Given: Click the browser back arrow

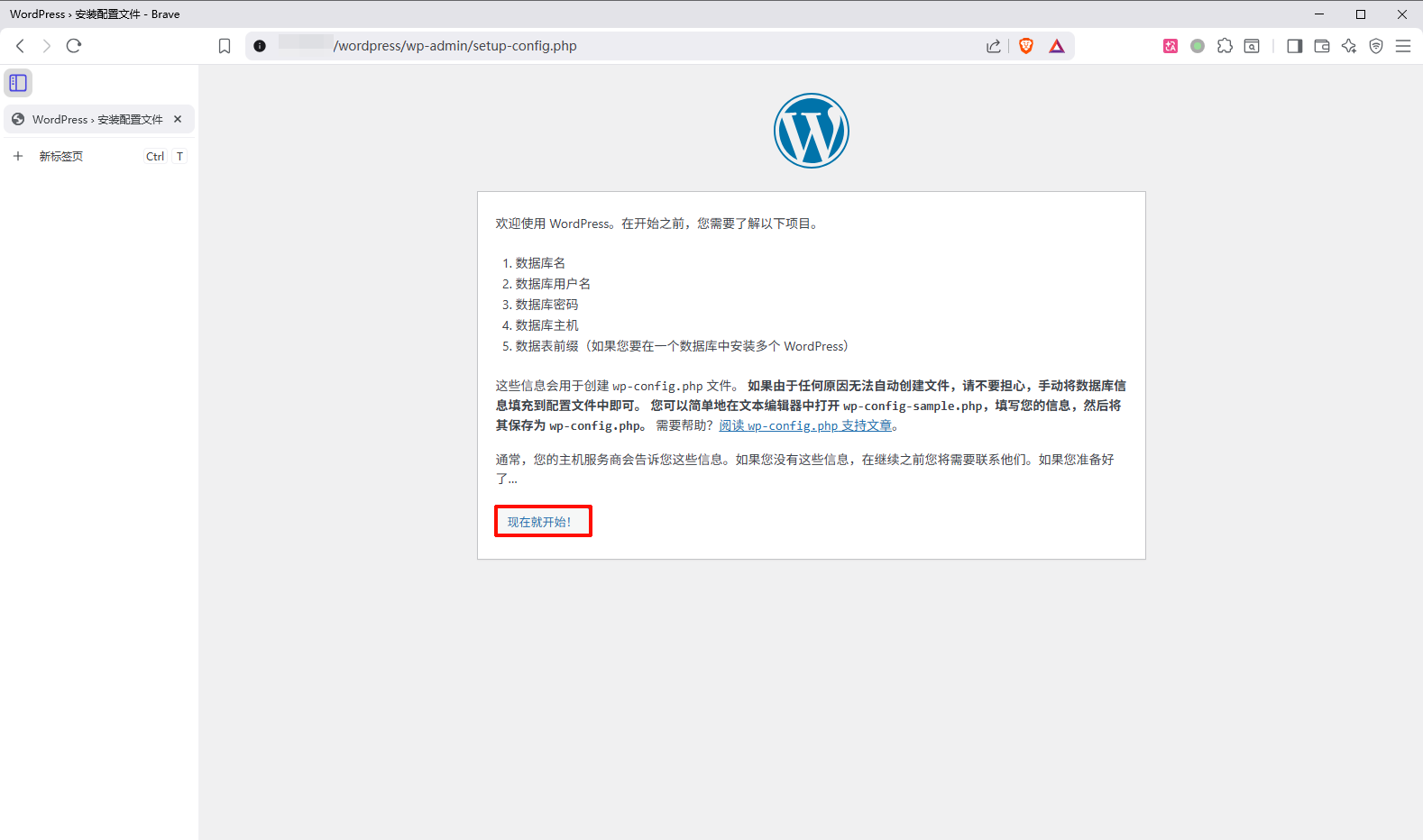Looking at the screenshot, I should 20,46.
